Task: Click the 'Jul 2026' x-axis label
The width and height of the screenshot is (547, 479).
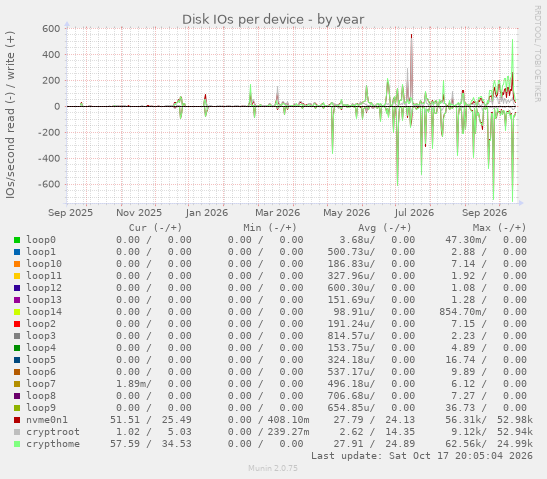Action: click(414, 213)
